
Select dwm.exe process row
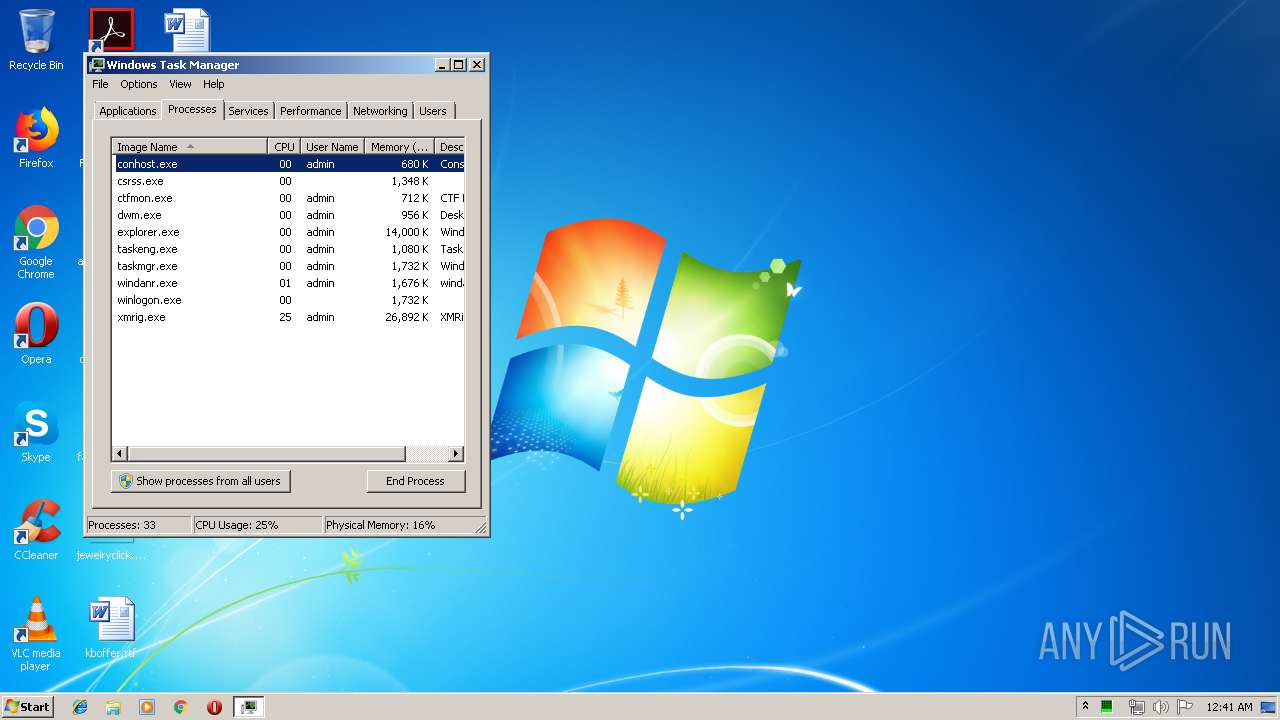(x=288, y=215)
